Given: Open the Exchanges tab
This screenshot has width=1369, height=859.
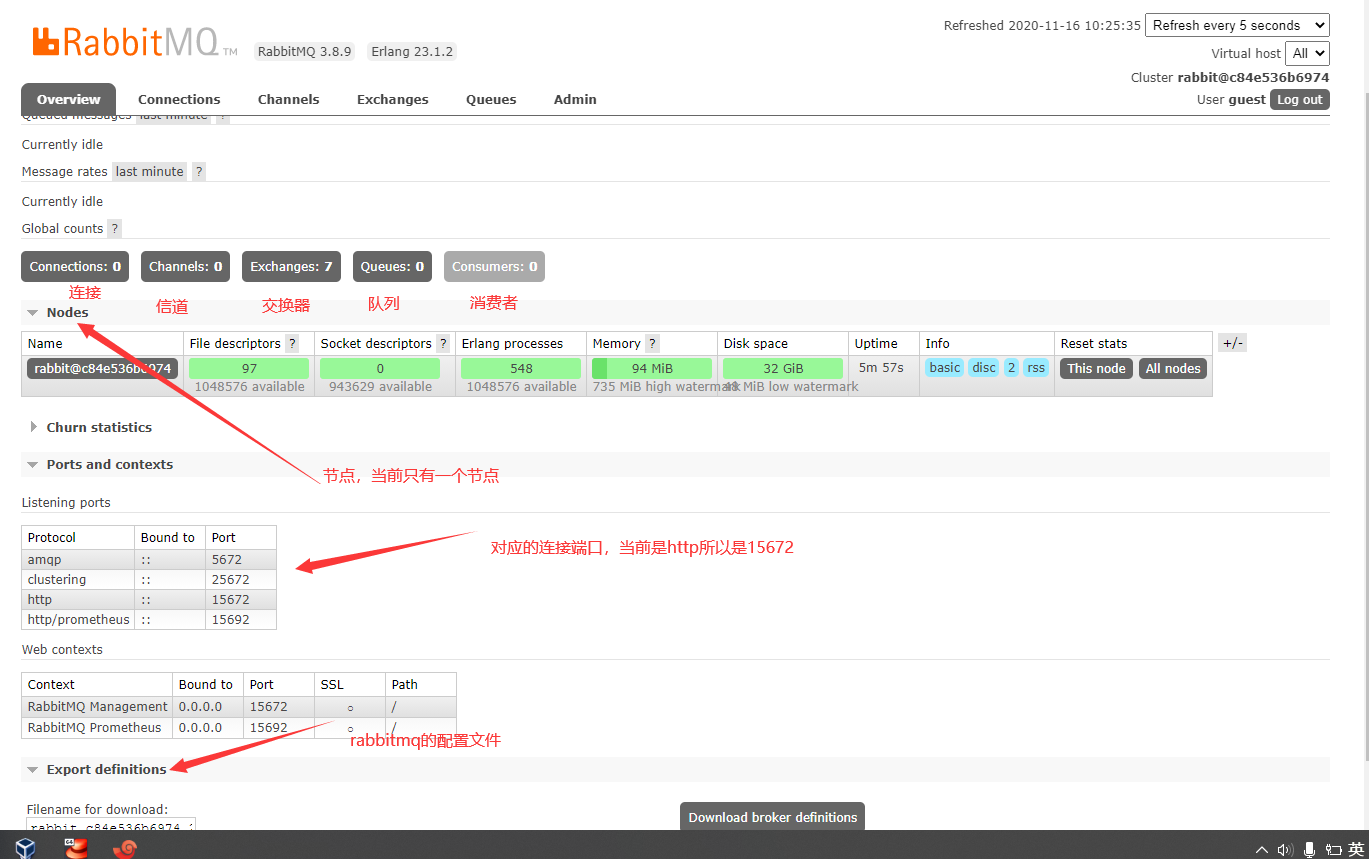Looking at the screenshot, I should pyautogui.click(x=392, y=99).
